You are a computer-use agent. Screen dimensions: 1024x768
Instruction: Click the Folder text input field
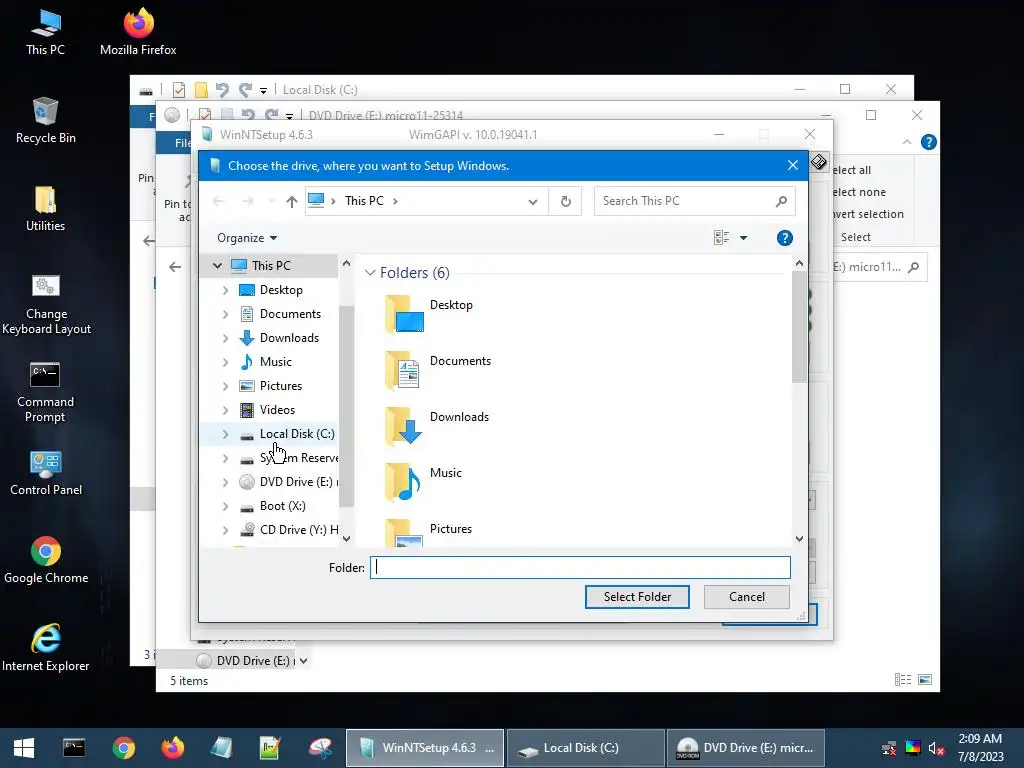[x=580, y=568]
